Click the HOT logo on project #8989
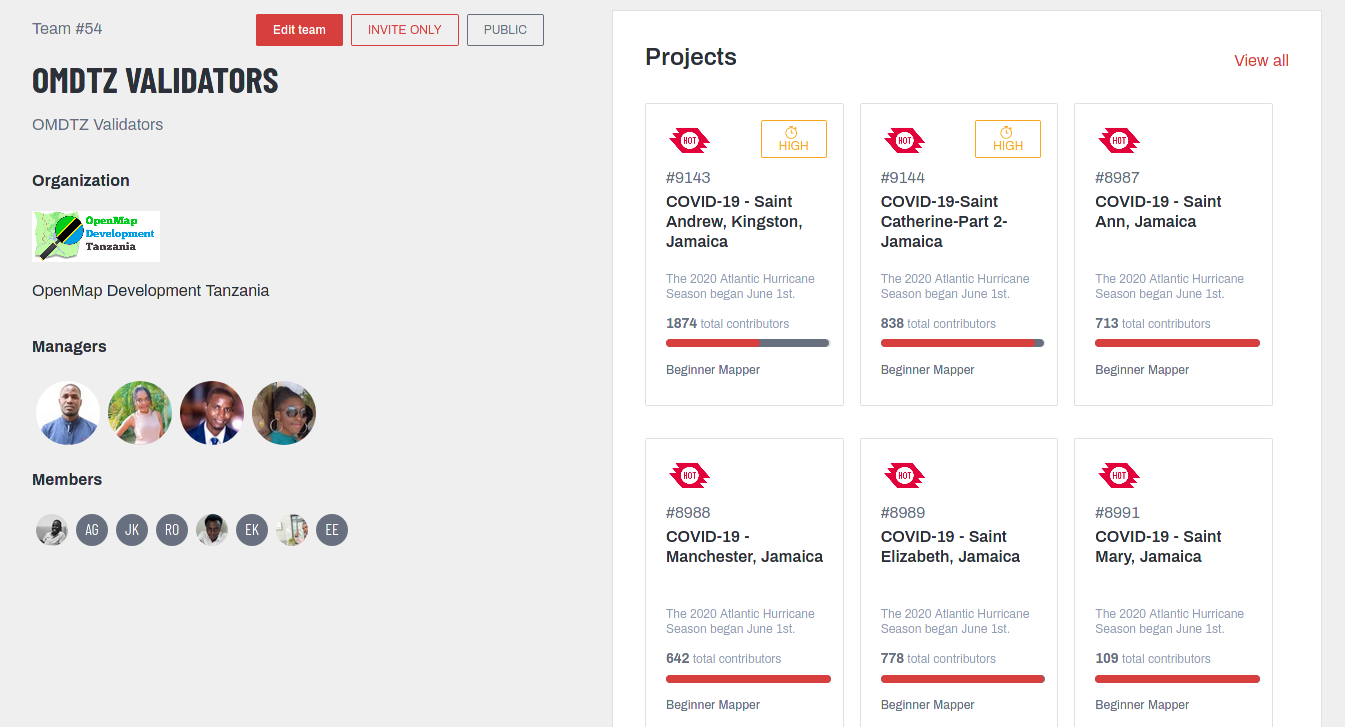Viewport: 1345px width, 727px height. (904, 475)
